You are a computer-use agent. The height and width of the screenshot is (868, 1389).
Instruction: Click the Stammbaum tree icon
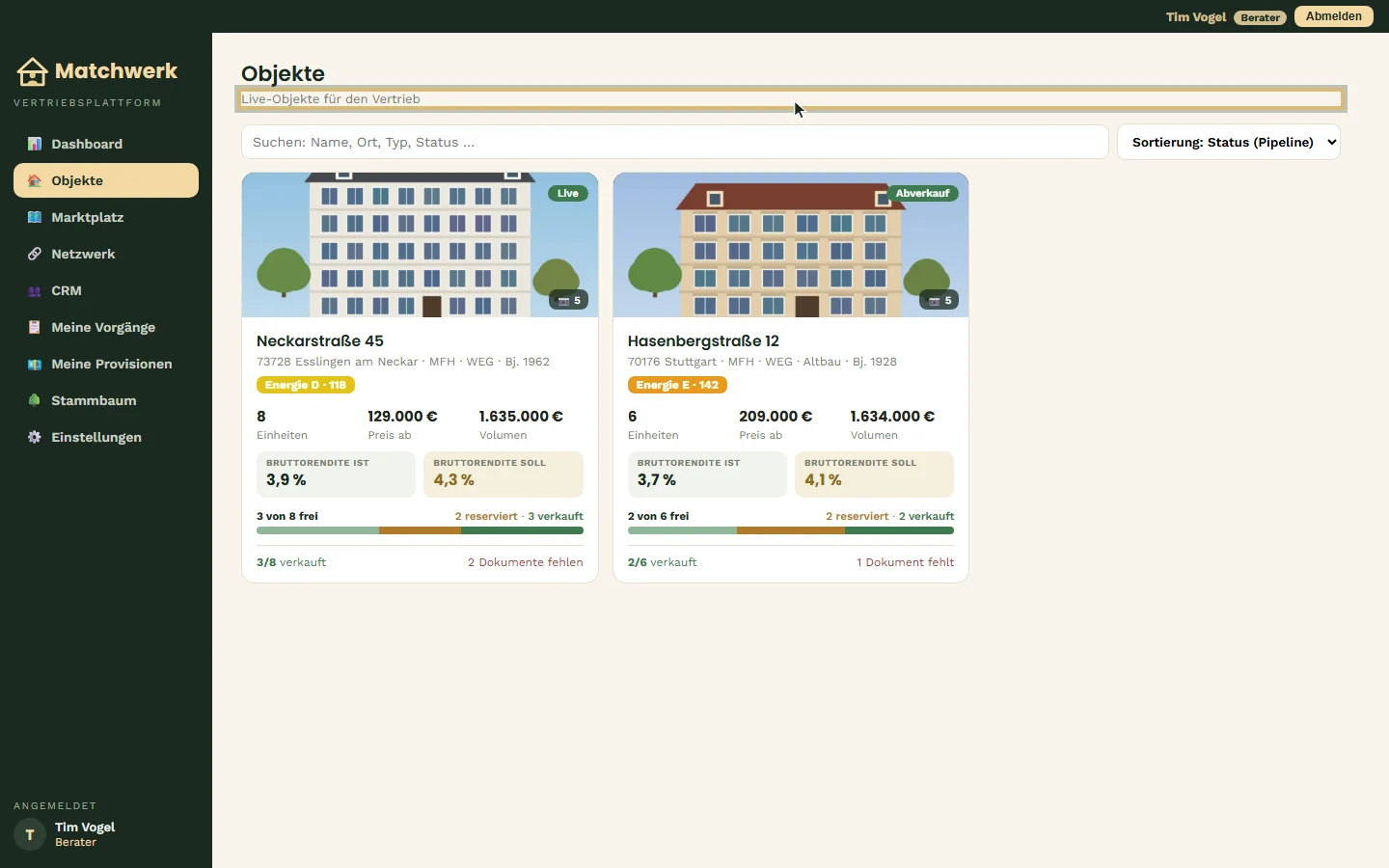(35, 400)
